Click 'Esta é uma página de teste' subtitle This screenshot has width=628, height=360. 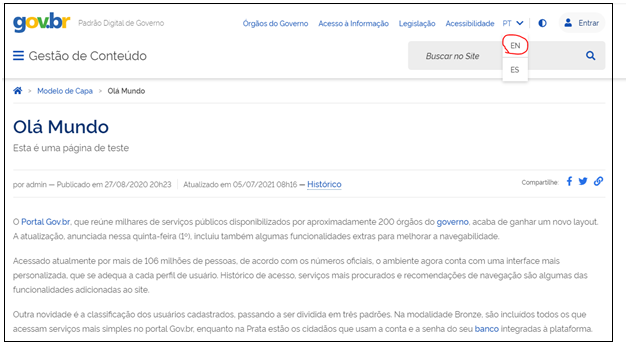coord(71,148)
